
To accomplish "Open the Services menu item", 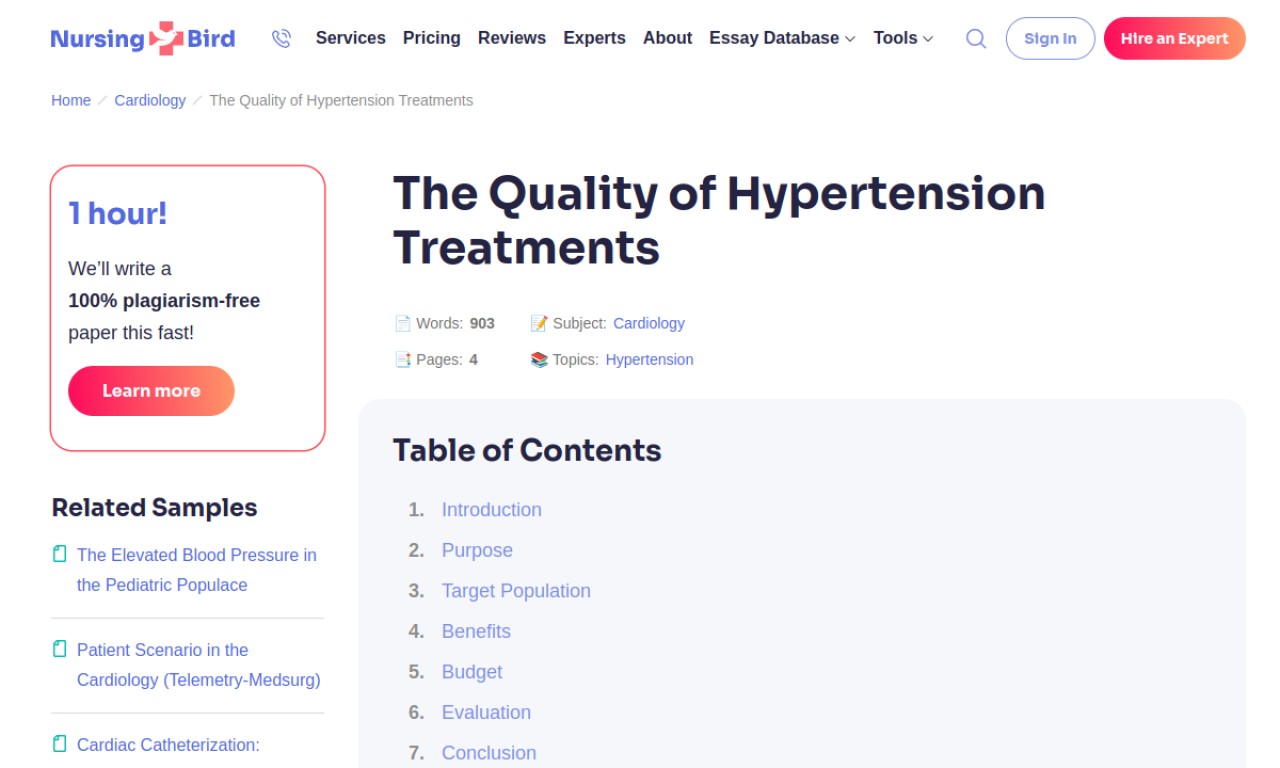I will (350, 38).
